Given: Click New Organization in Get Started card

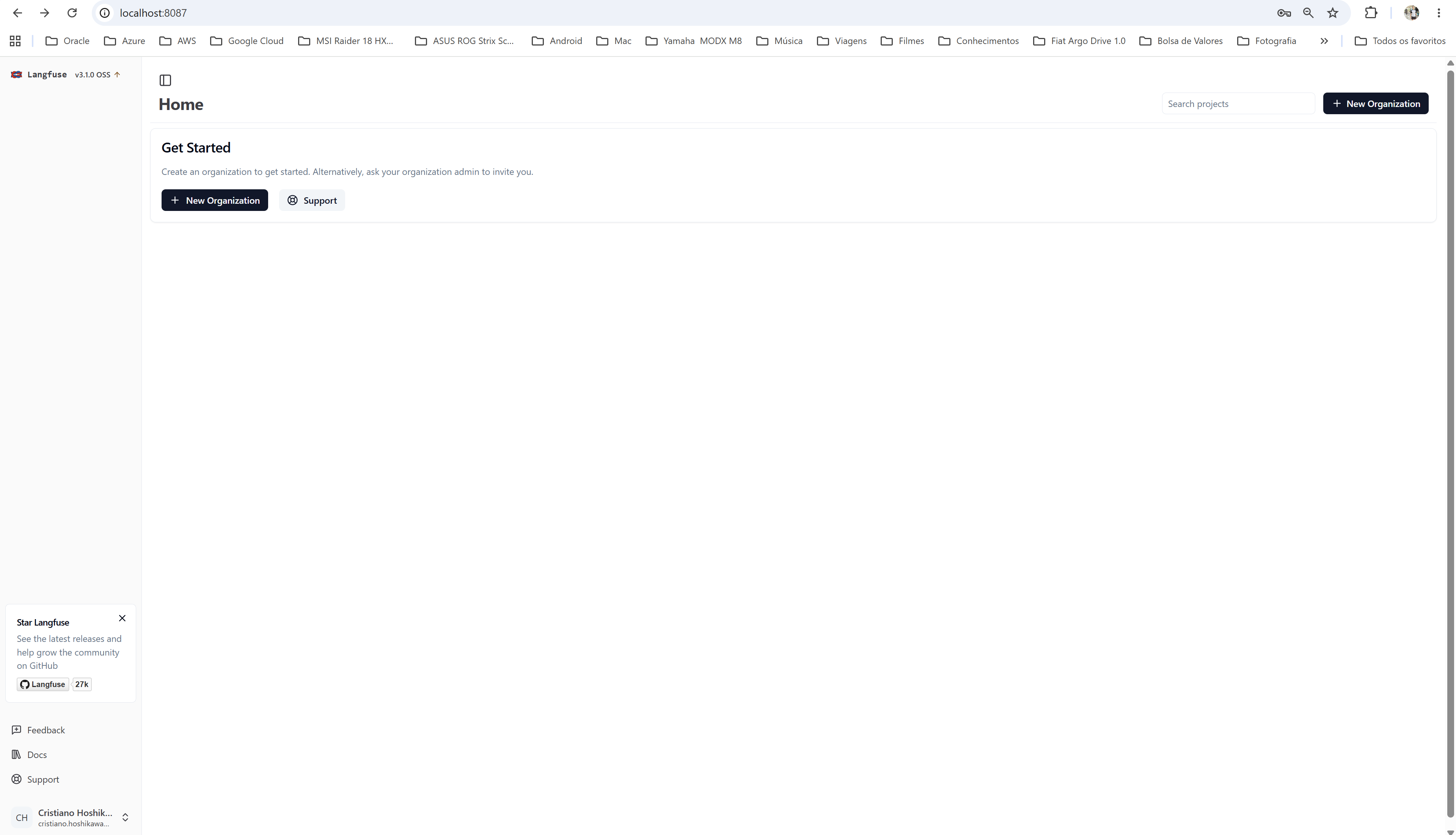Looking at the screenshot, I should (x=214, y=200).
